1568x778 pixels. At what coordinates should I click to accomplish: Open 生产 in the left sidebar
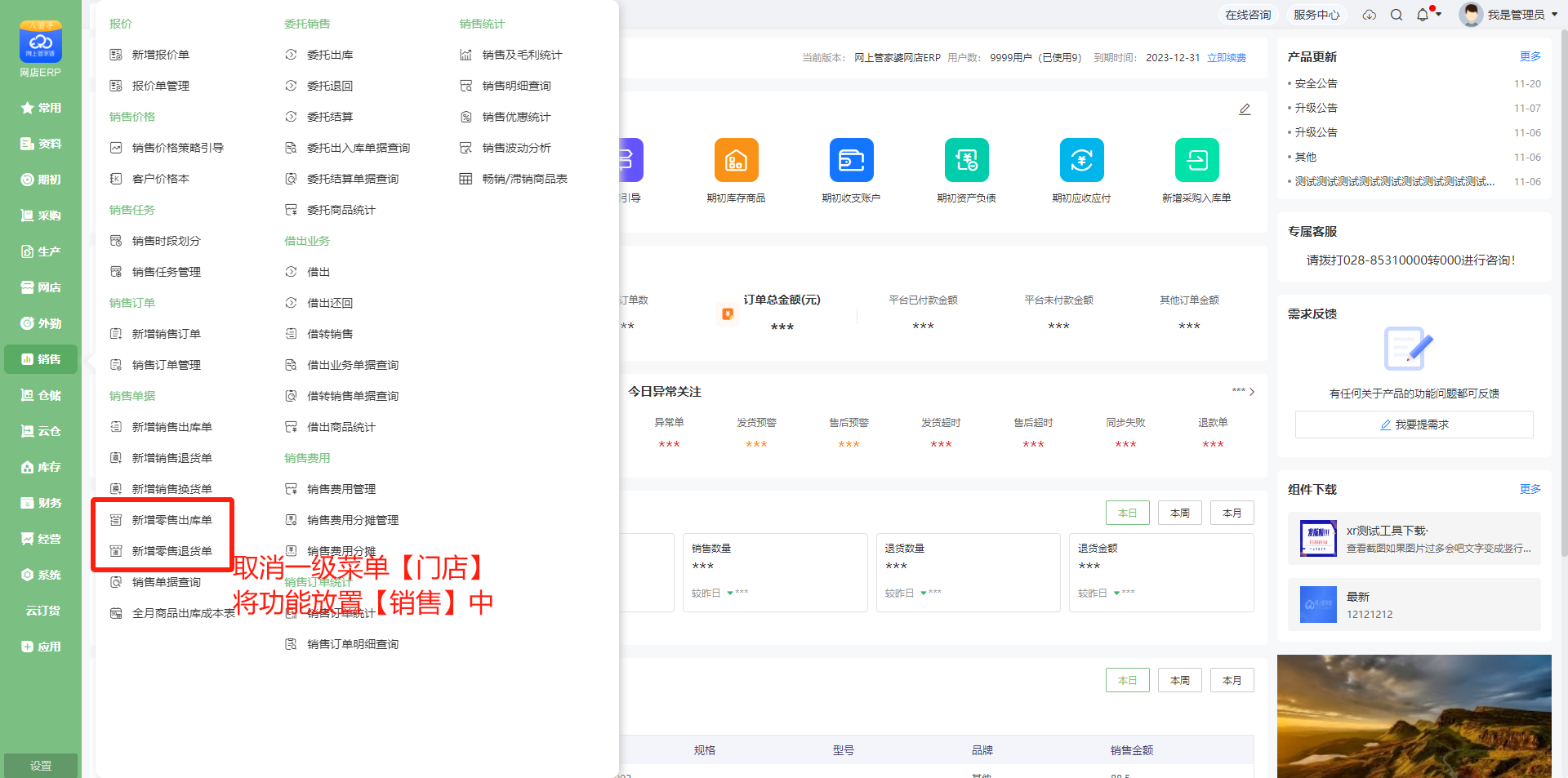point(41,251)
